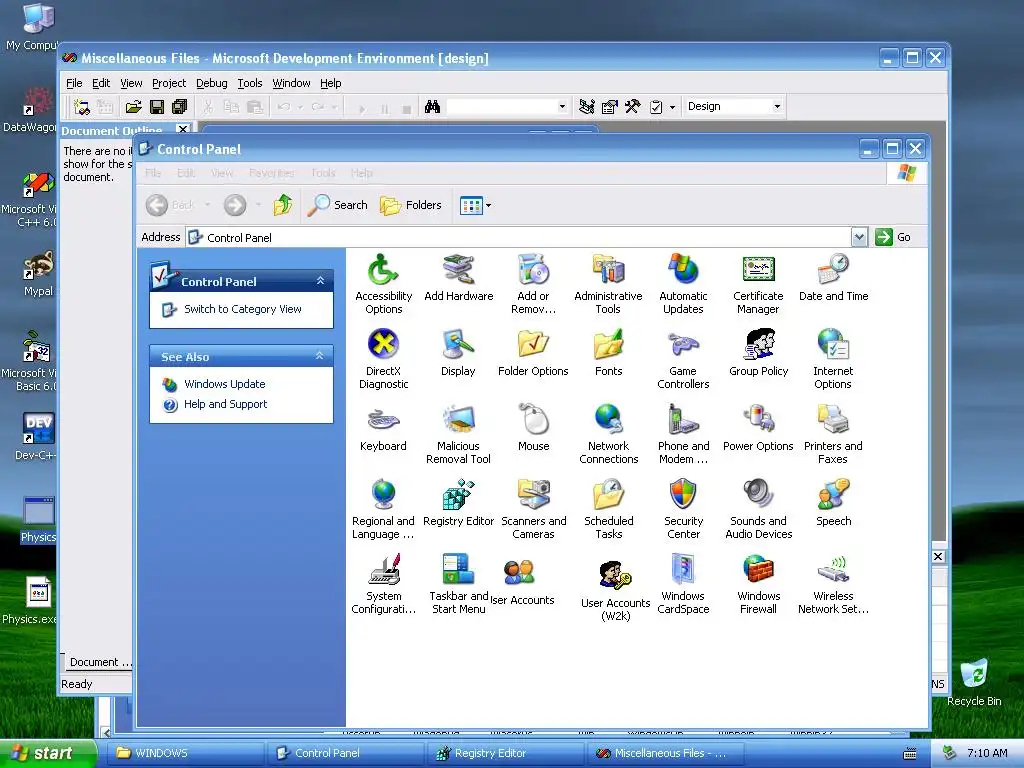Collapse the Control Panel sidebar section
1024x768 pixels.
pos(320,281)
